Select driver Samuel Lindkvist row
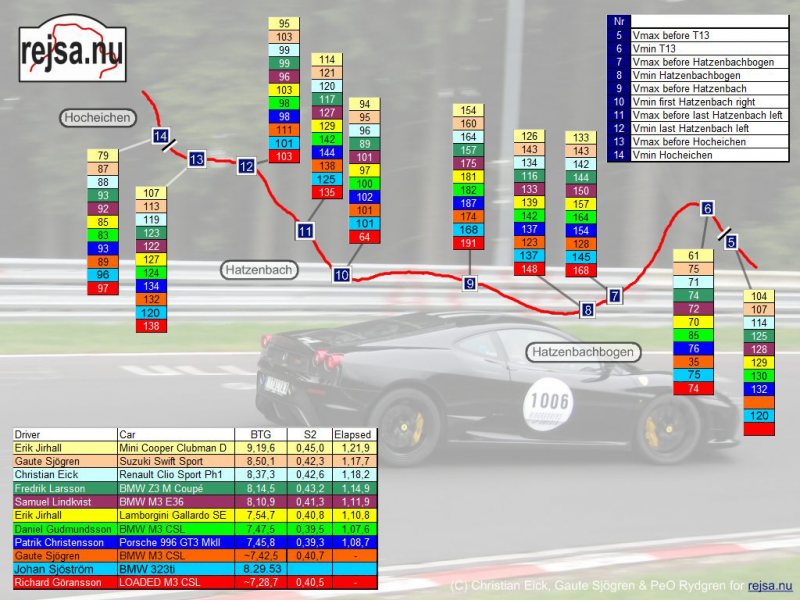Viewport: 800px width, 600px height. click(195, 502)
